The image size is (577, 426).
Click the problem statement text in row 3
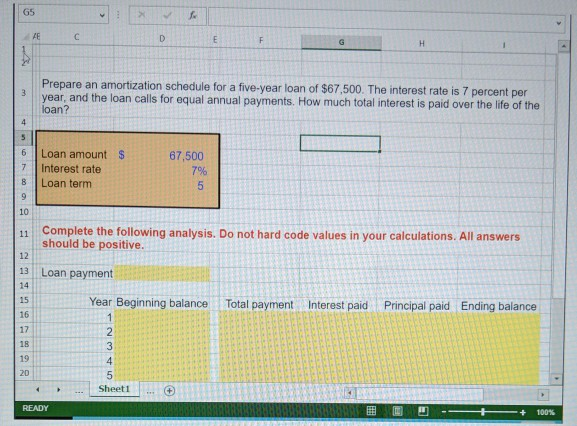click(x=291, y=97)
